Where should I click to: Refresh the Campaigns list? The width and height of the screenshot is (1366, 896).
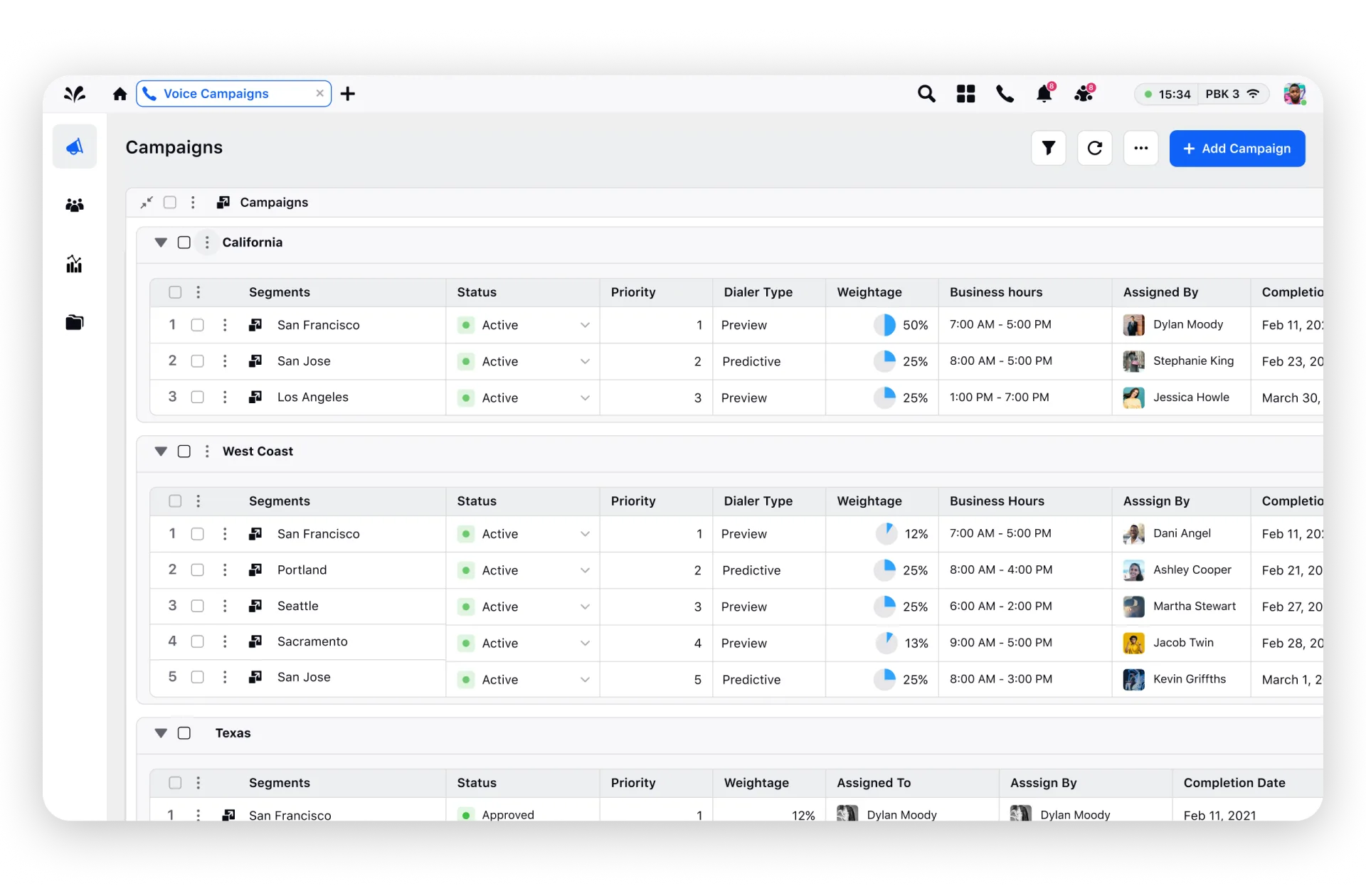click(1095, 148)
